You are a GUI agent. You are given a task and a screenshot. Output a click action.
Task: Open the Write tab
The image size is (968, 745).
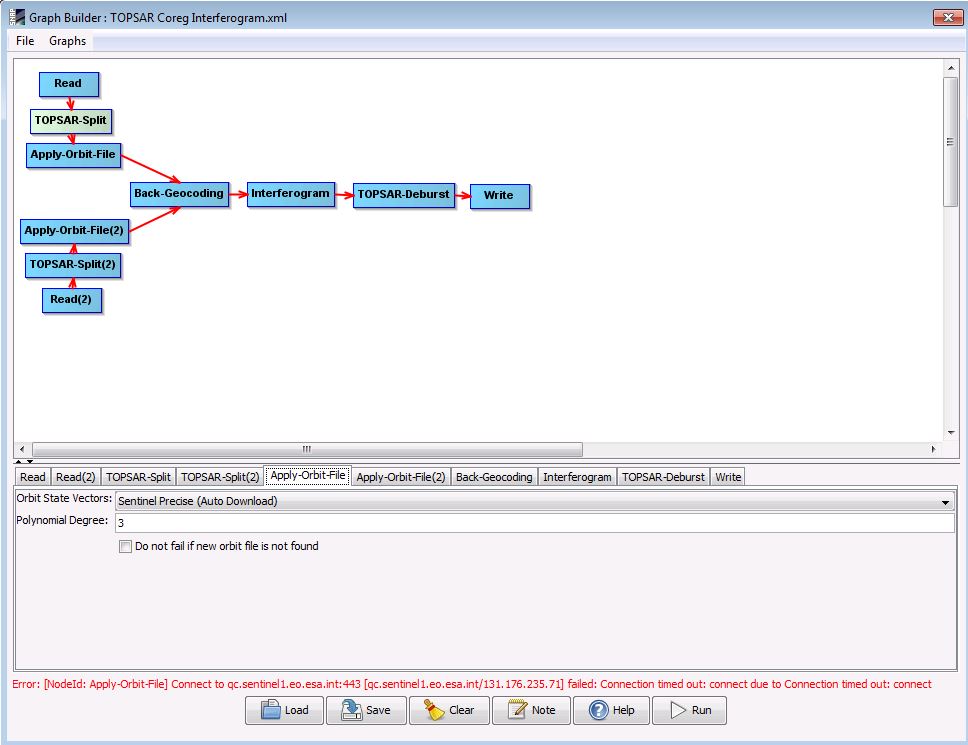[x=728, y=477]
